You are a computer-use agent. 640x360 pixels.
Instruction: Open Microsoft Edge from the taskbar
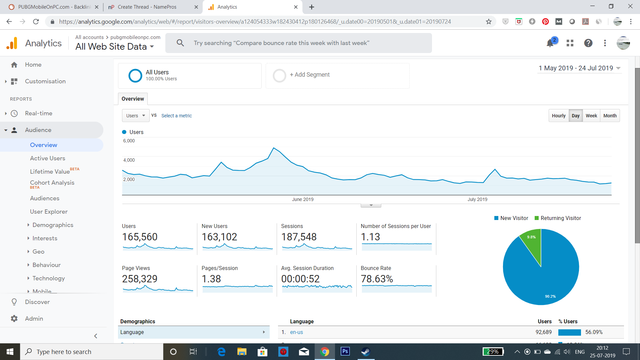click(222, 351)
